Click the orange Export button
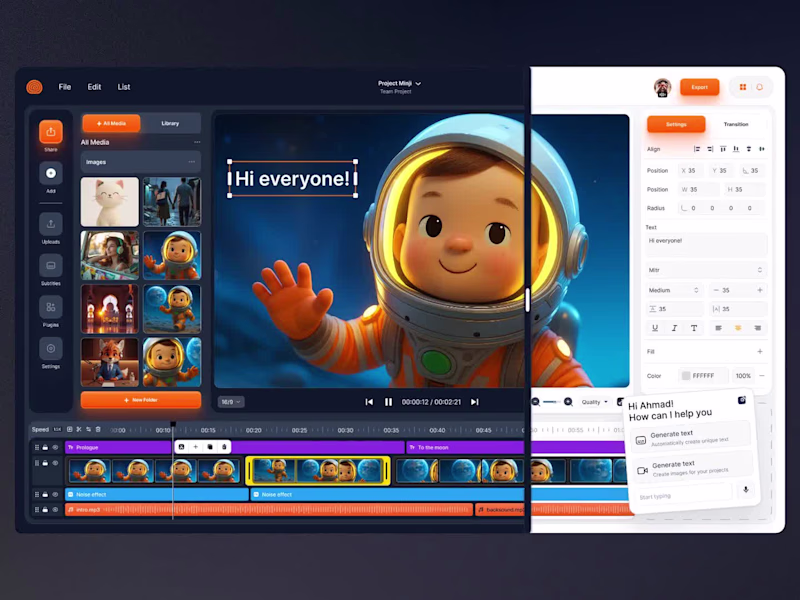 pyautogui.click(x=699, y=87)
